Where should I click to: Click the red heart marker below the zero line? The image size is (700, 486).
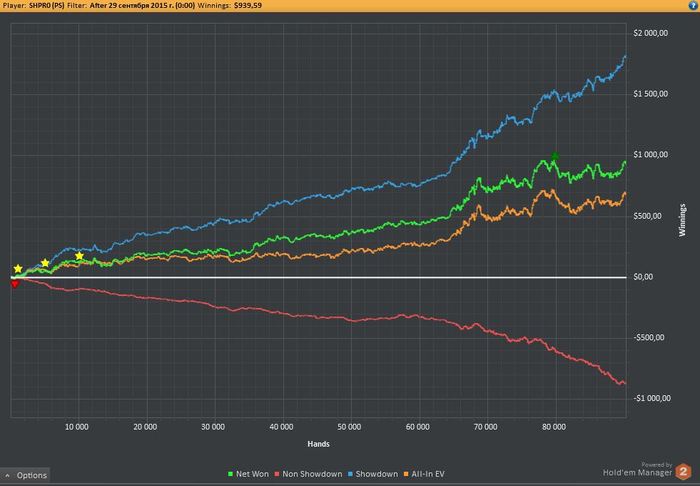15,284
